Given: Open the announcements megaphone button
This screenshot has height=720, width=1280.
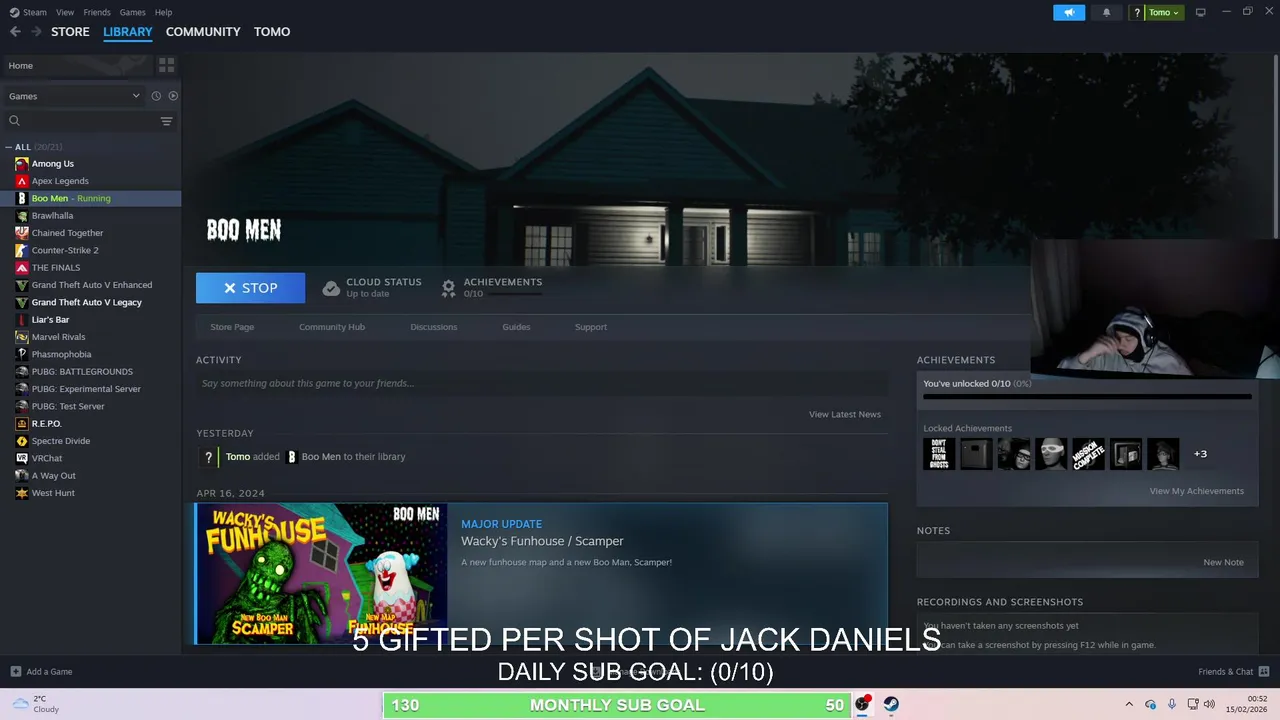Looking at the screenshot, I should pyautogui.click(x=1069, y=12).
